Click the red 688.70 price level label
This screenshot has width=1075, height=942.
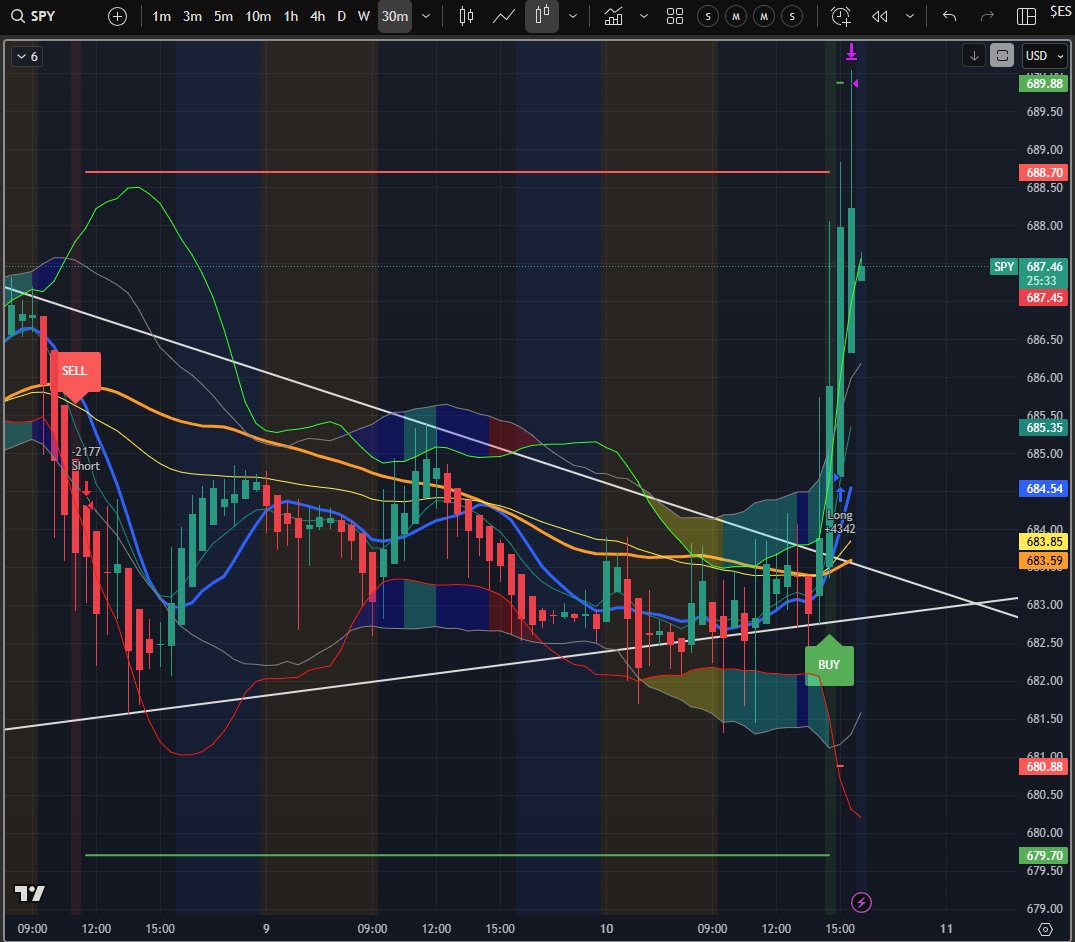pos(1043,172)
